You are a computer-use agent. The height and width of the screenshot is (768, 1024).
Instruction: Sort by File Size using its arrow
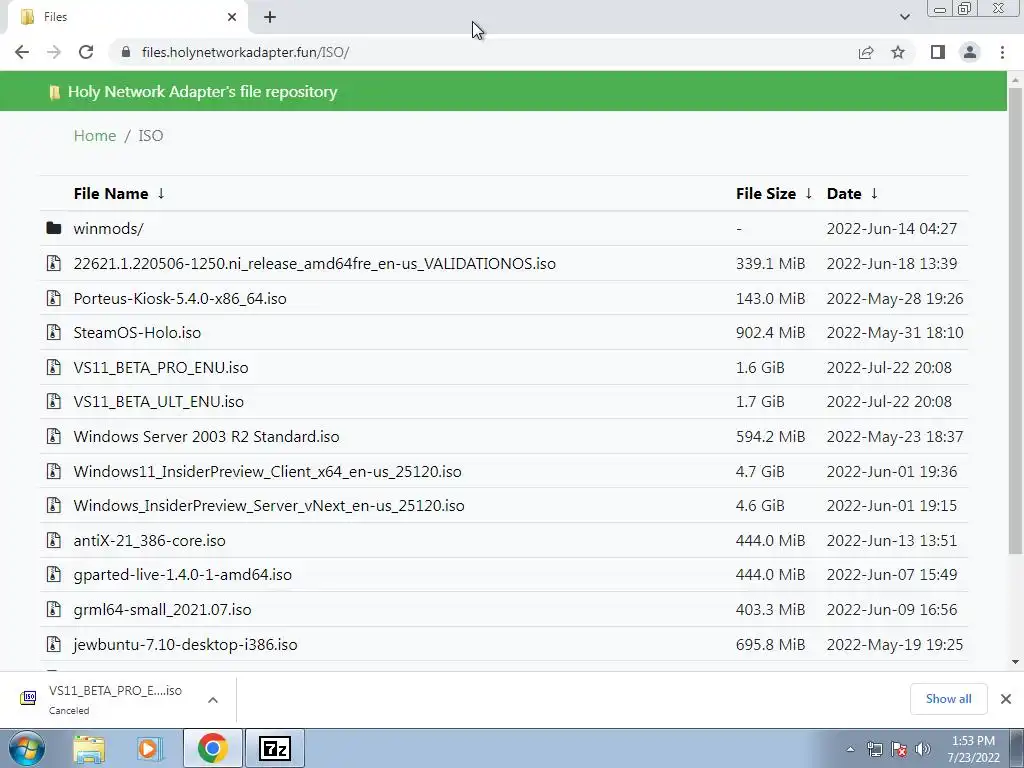tap(808, 193)
